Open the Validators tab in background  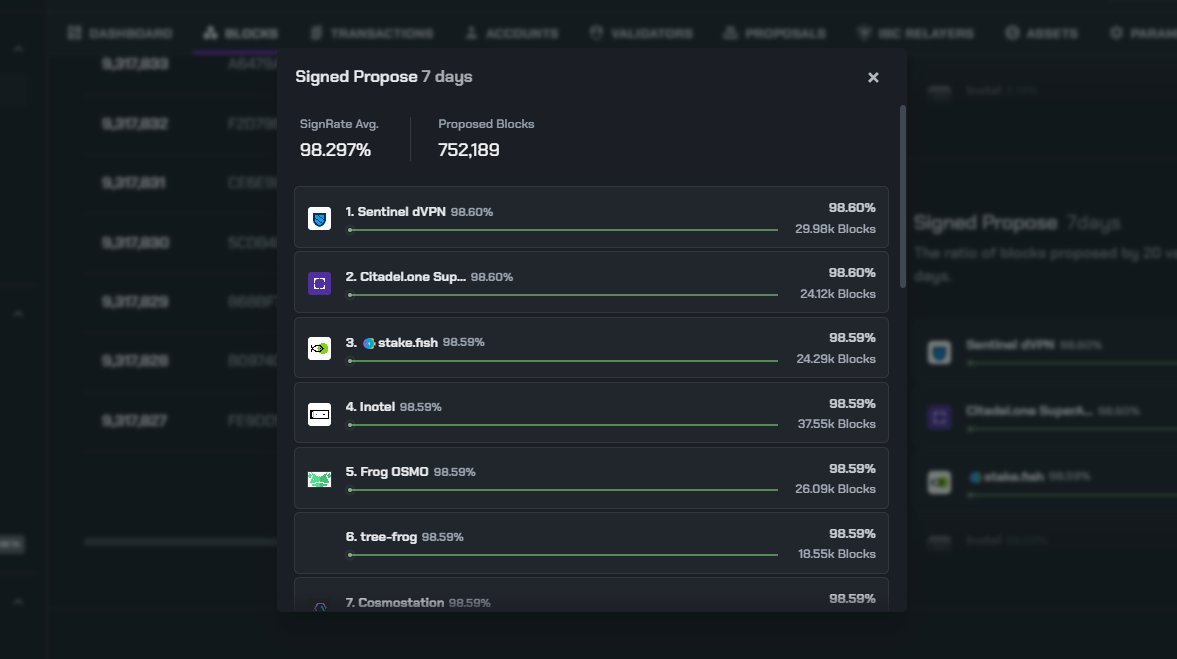click(640, 33)
